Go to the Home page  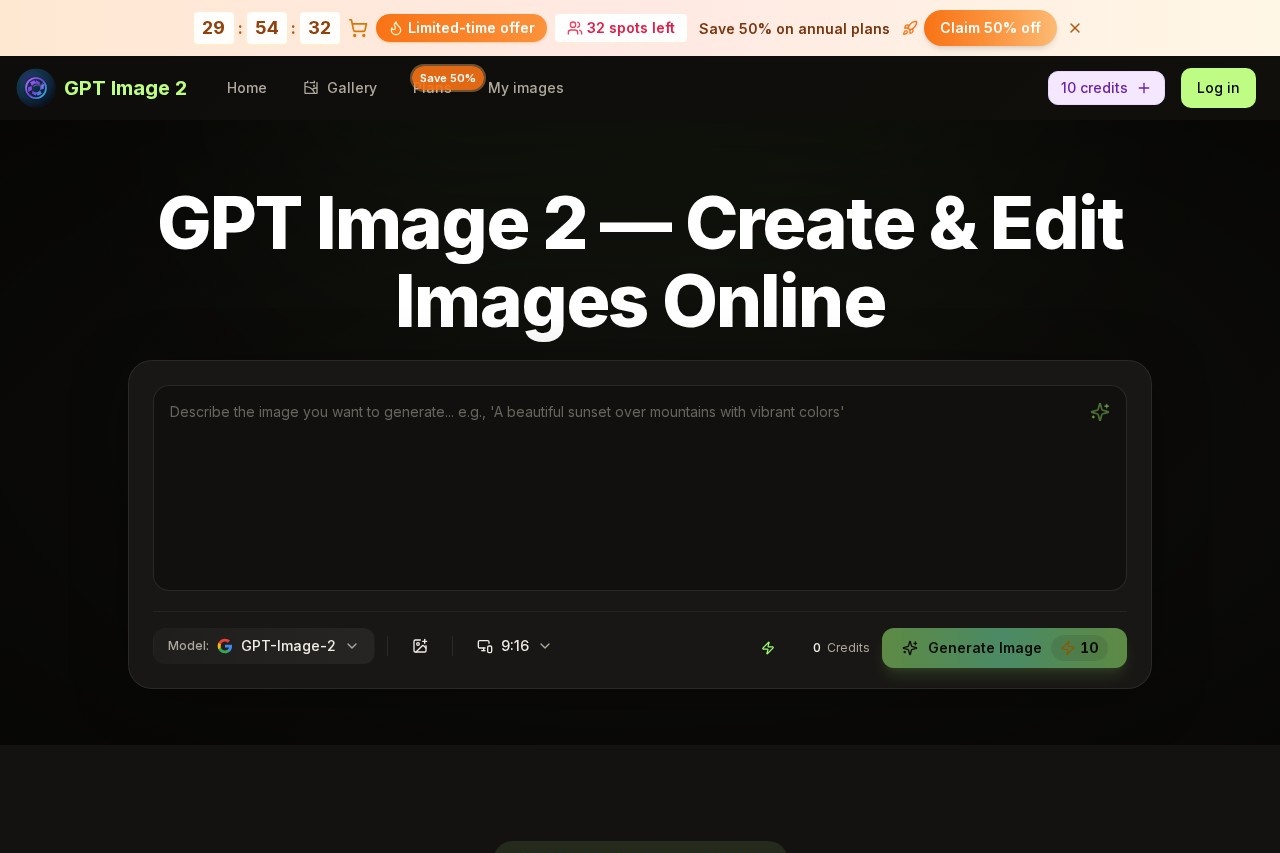click(247, 88)
